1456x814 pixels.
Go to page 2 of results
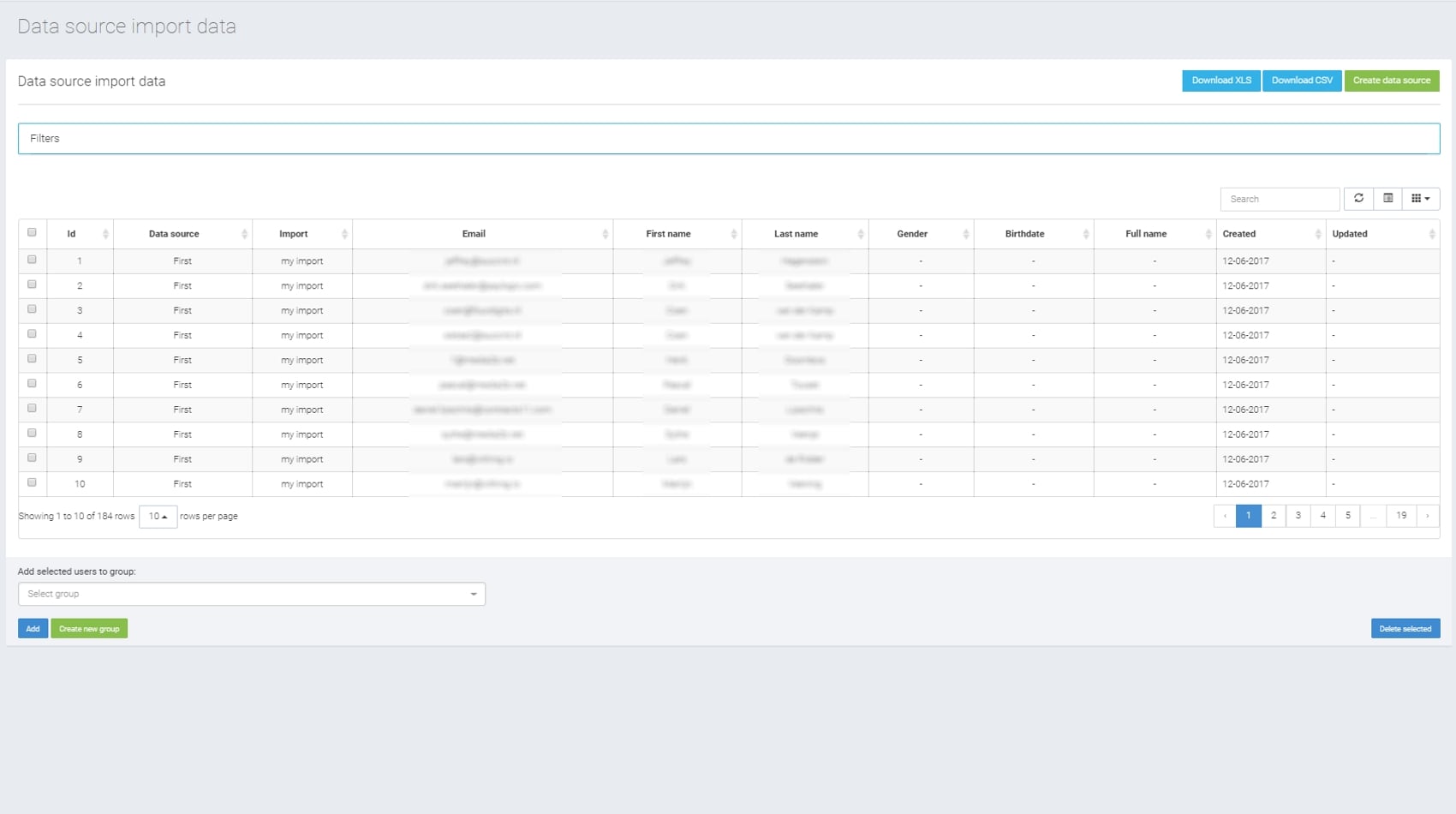click(x=1274, y=516)
